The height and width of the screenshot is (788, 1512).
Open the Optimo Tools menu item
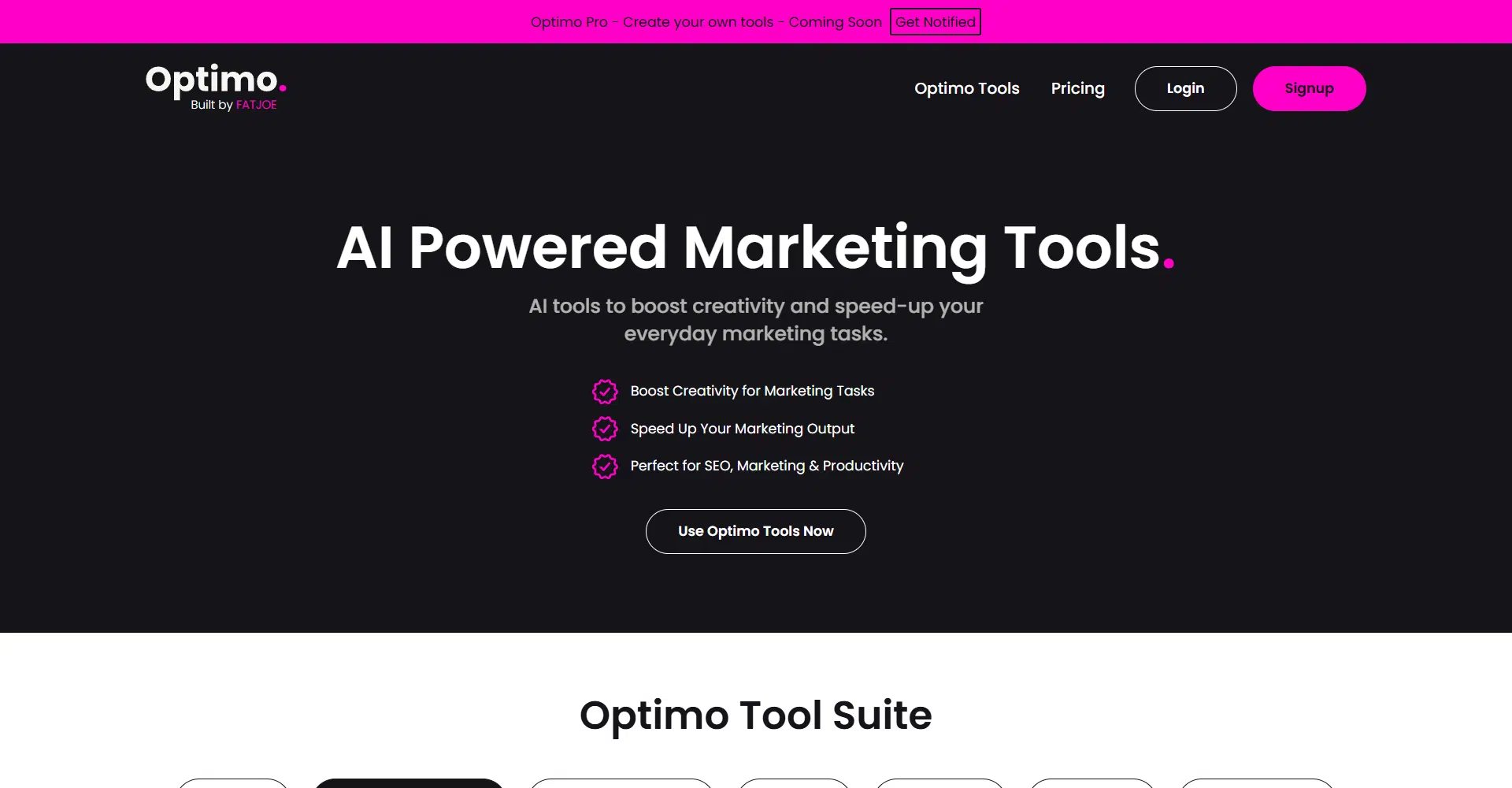[966, 88]
